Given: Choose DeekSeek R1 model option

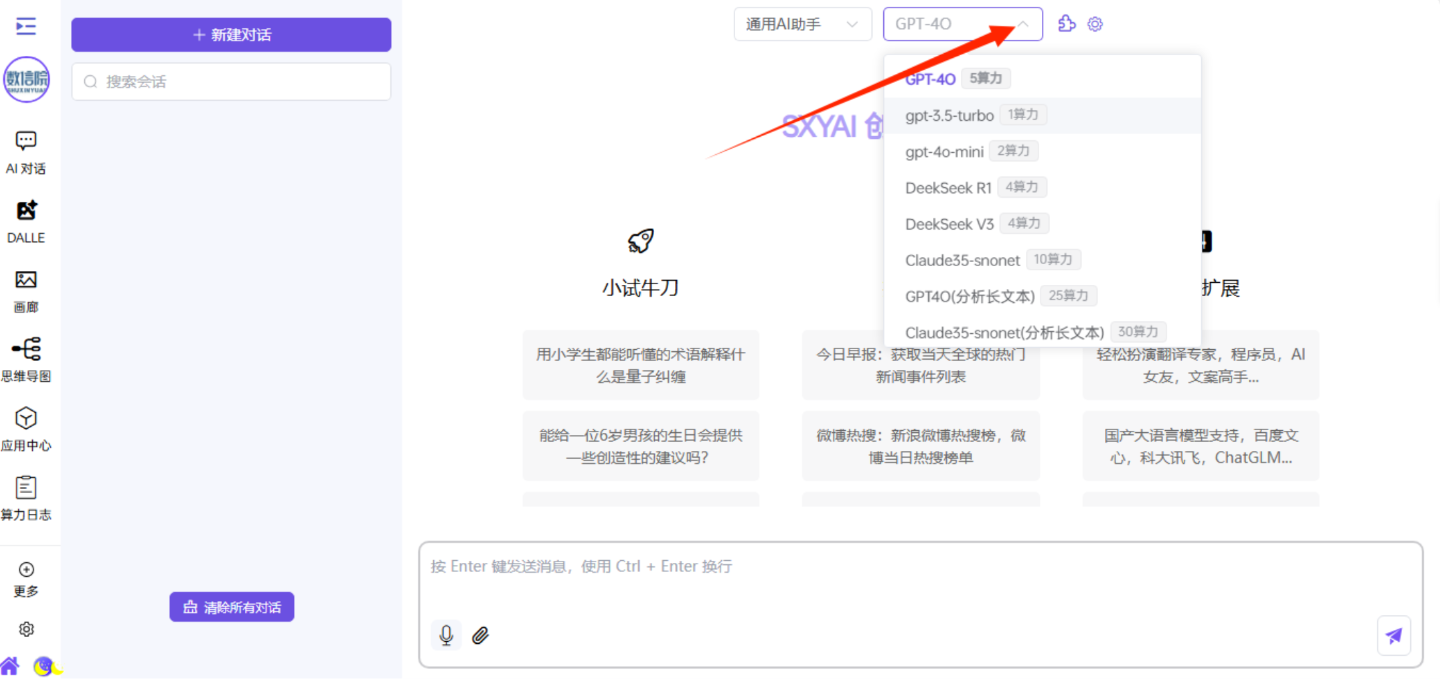Looking at the screenshot, I should 948,188.
